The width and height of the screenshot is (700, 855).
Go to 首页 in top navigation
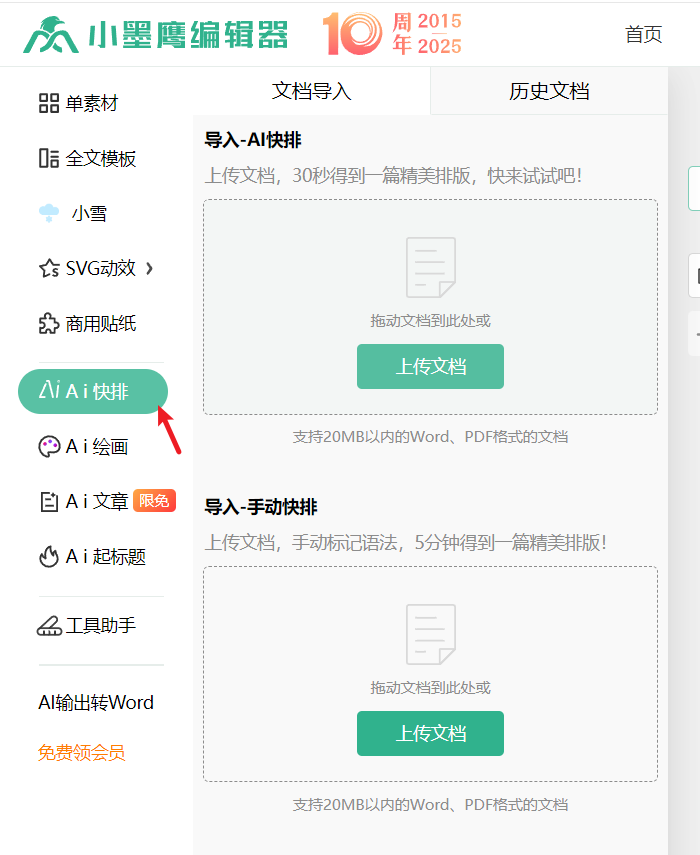pos(643,34)
